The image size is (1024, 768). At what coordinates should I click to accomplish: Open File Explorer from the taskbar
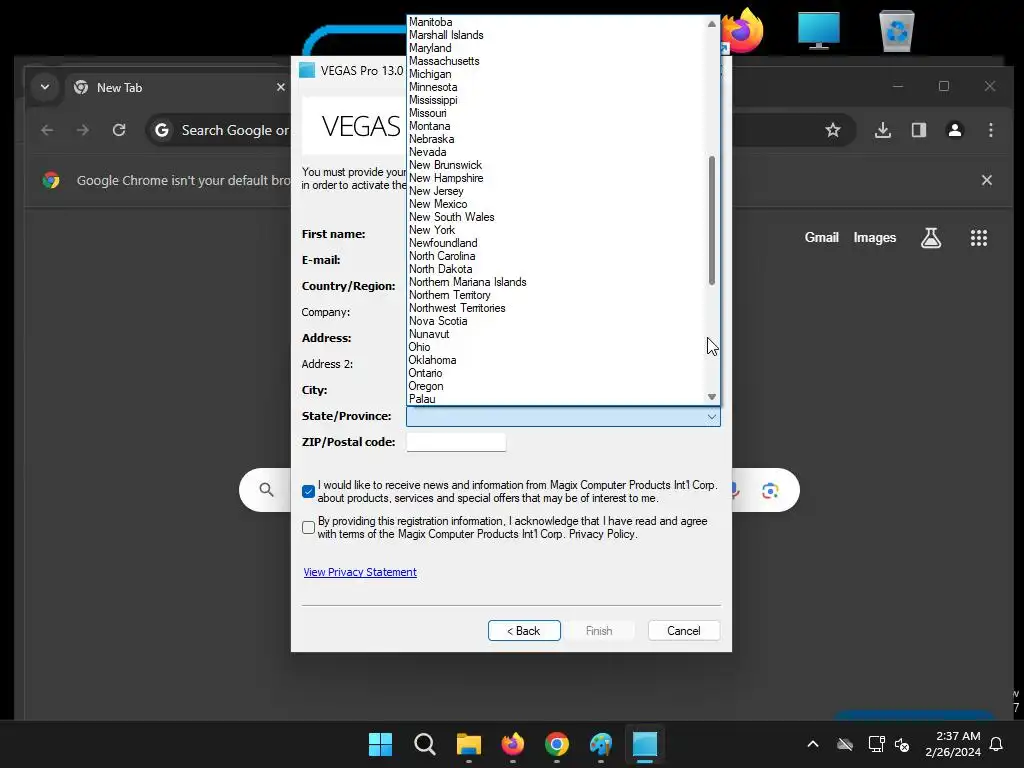pyautogui.click(x=468, y=744)
